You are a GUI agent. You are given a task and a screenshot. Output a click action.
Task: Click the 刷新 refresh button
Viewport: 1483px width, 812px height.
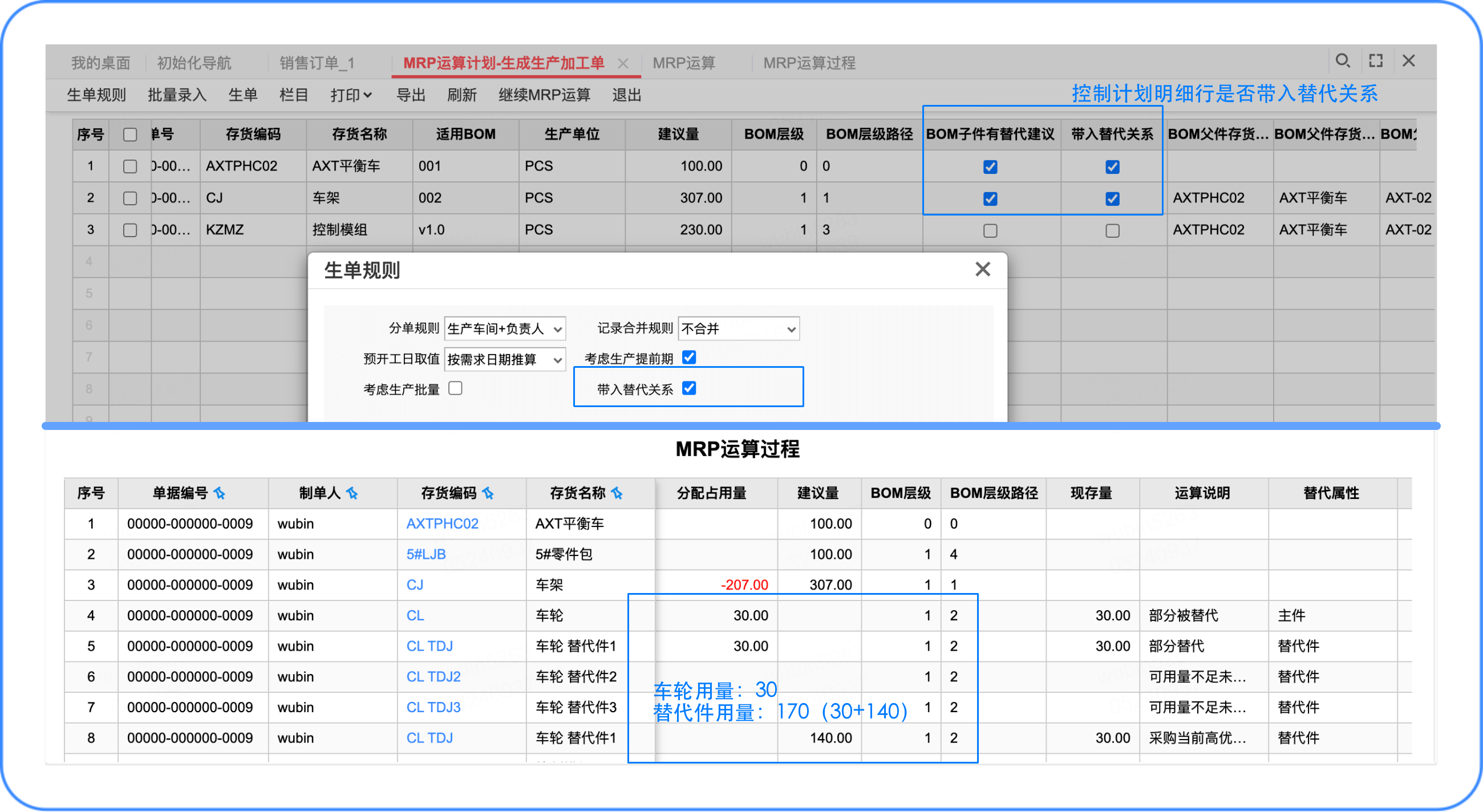click(462, 95)
